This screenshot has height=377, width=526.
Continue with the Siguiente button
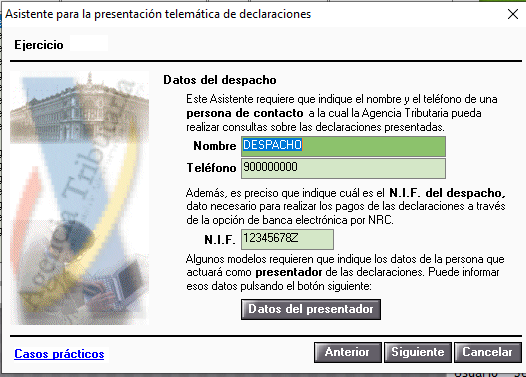click(x=418, y=352)
